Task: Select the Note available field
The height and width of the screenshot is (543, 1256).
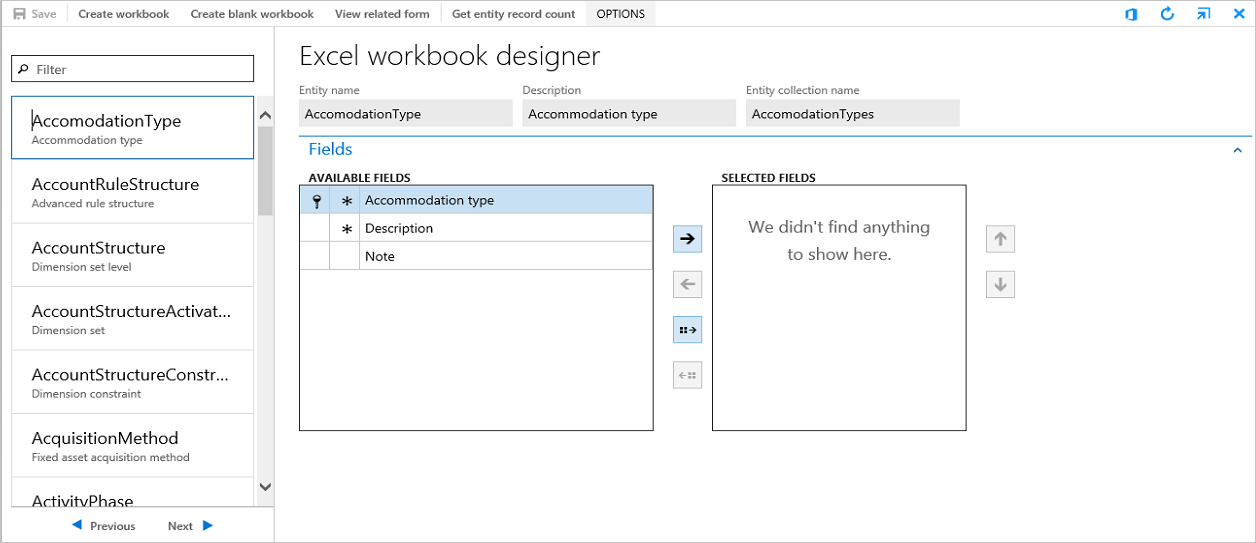Action: pos(476,256)
